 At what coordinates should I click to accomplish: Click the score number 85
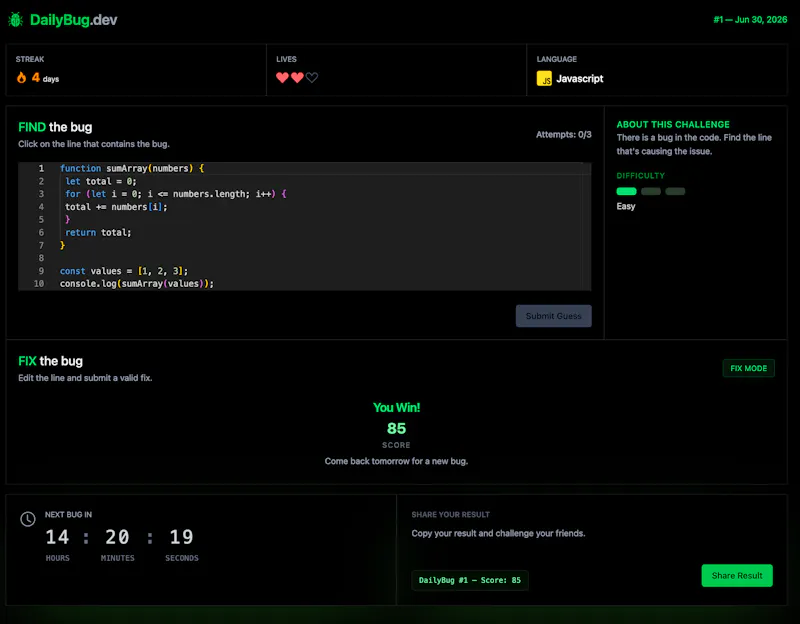tap(396, 428)
